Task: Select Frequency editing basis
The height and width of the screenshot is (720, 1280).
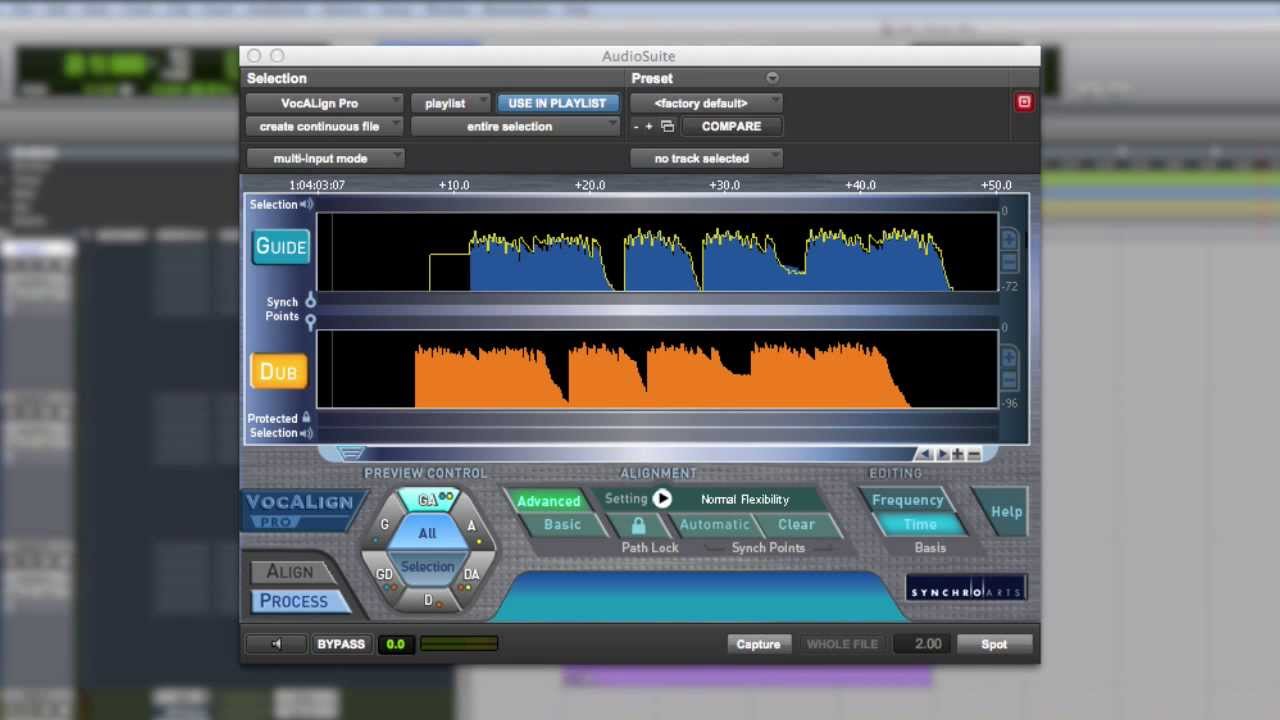Action: (908, 500)
